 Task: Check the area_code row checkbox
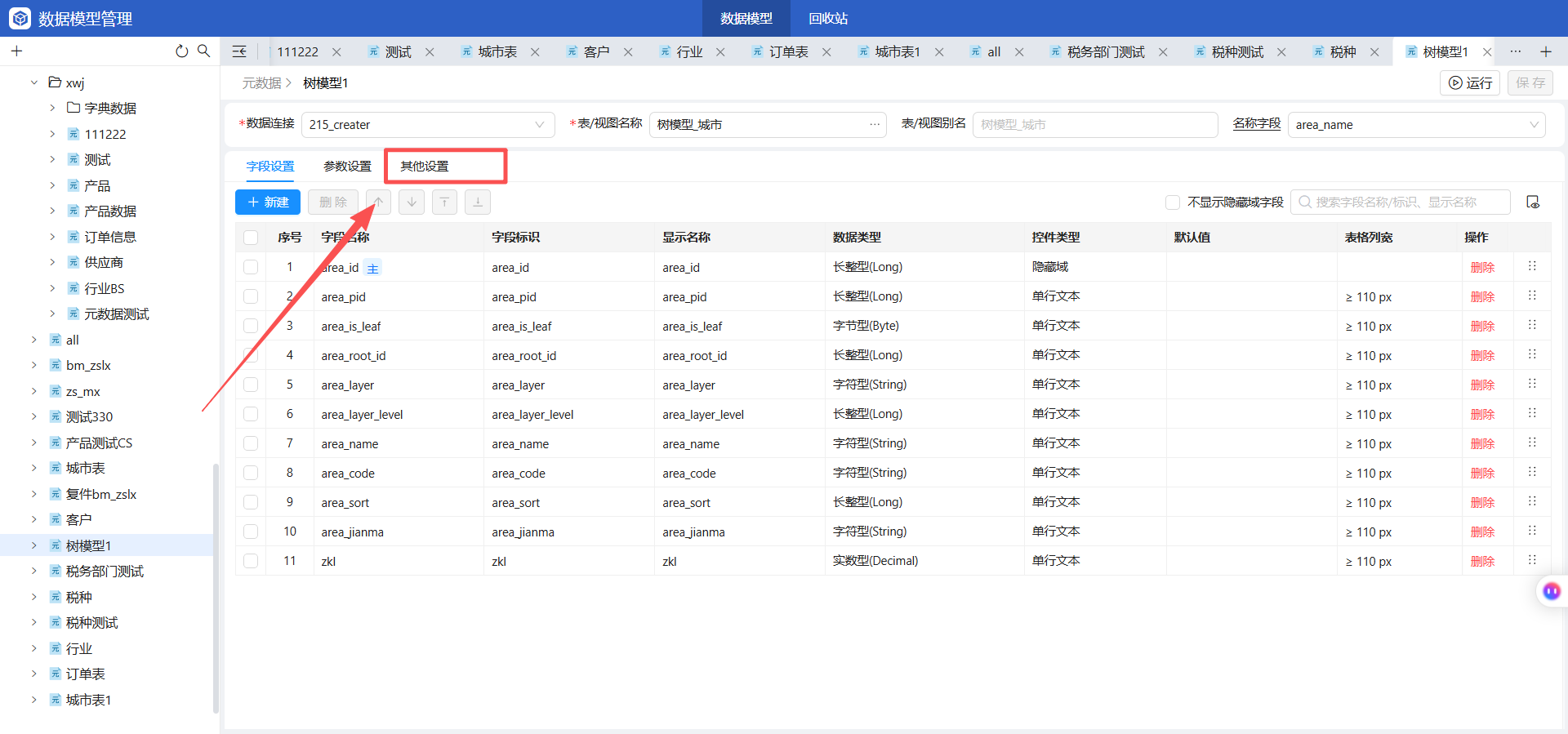click(251, 473)
